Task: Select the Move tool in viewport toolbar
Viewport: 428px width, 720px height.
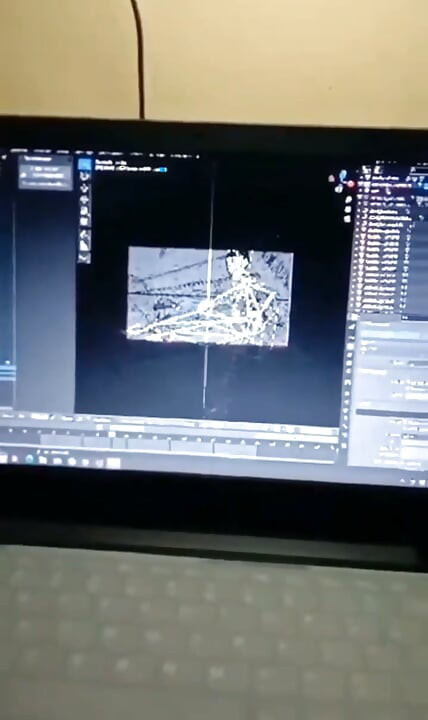Action: click(84, 188)
